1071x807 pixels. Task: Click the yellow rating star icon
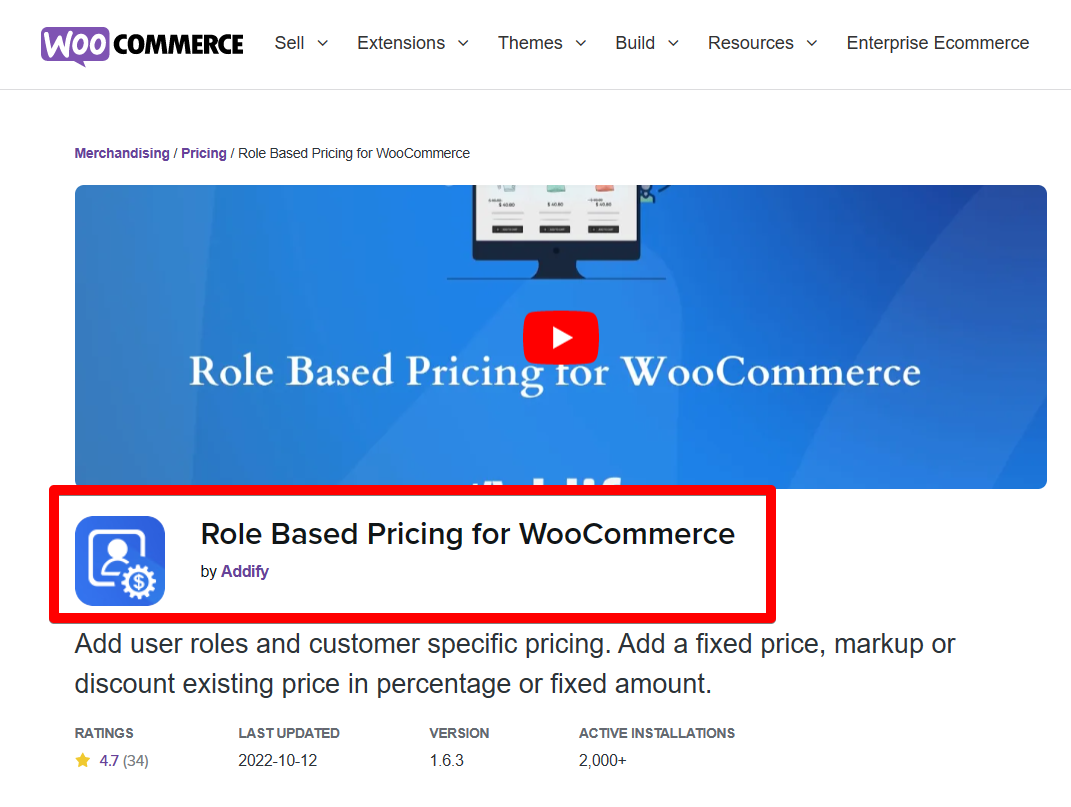(x=83, y=761)
